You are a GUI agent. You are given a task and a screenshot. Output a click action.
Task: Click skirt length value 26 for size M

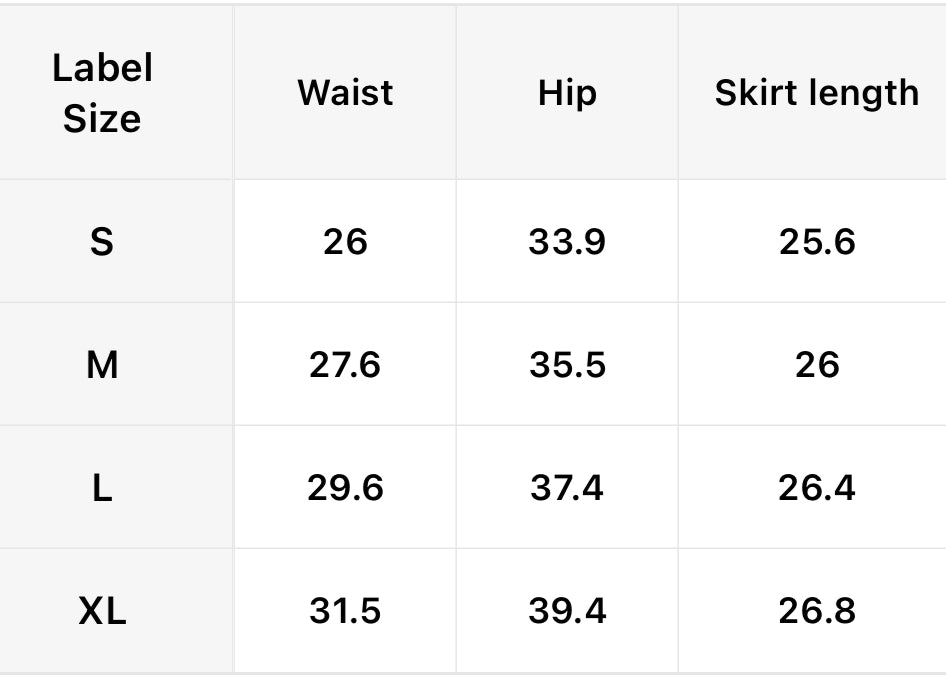click(x=816, y=365)
